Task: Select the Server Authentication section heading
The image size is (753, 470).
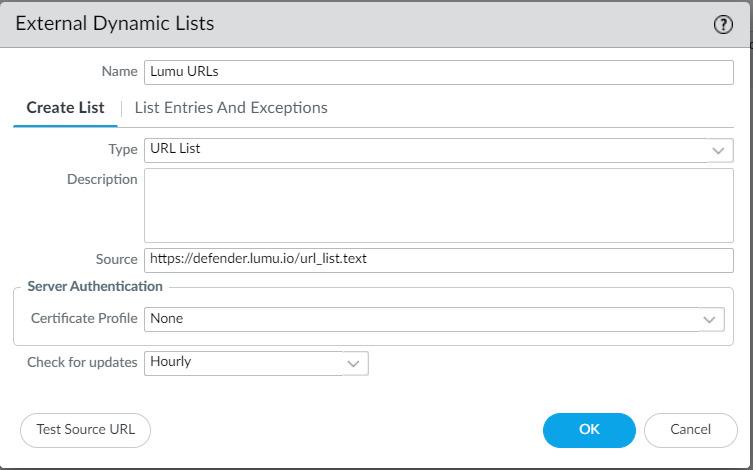Action: (95, 286)
